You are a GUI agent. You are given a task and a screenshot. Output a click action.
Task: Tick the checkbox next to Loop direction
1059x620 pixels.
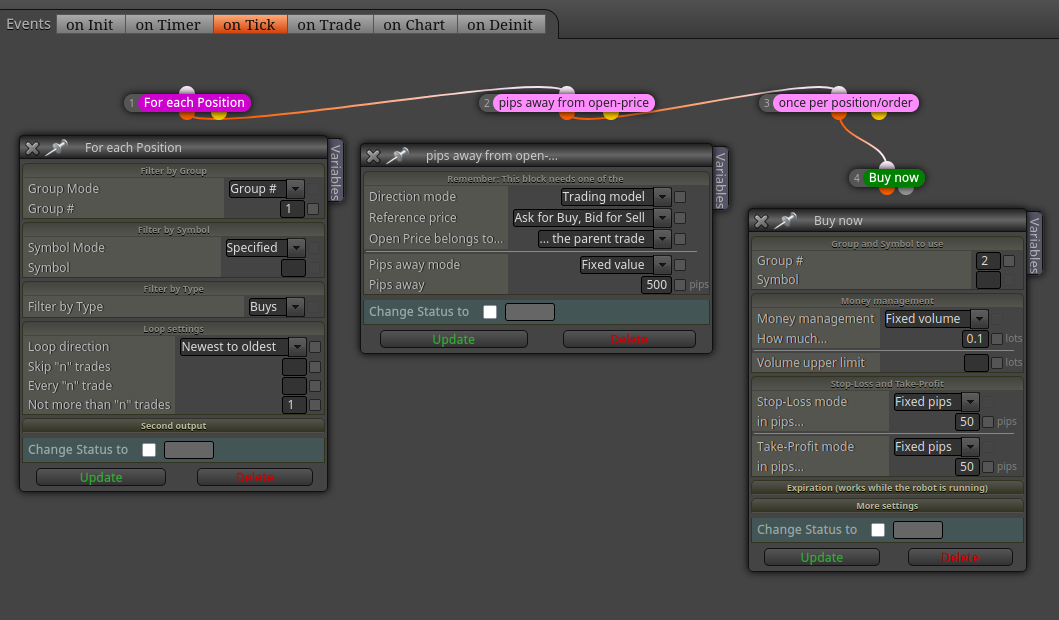click(x=315, y=347)
